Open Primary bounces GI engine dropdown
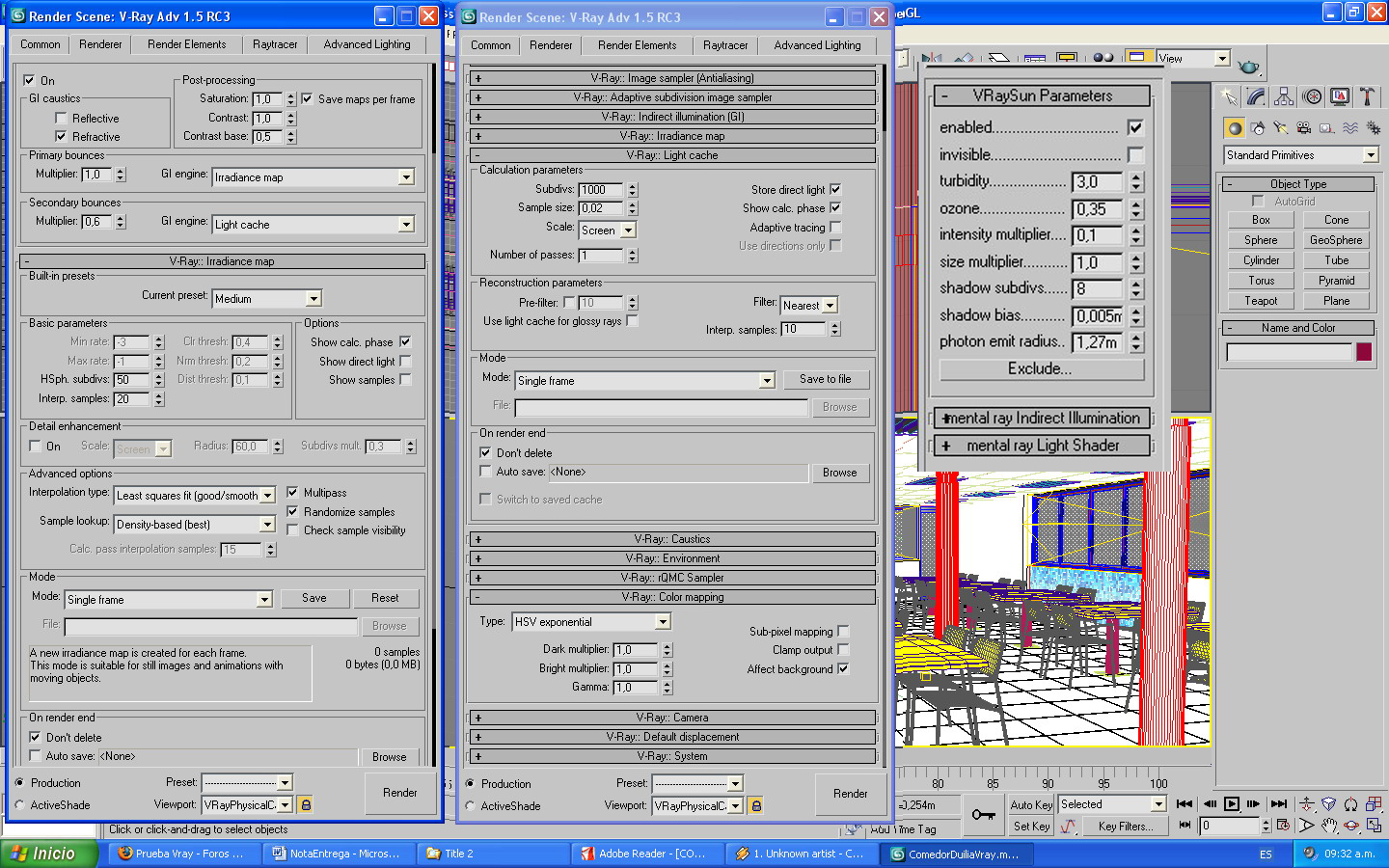 point(313,177)
